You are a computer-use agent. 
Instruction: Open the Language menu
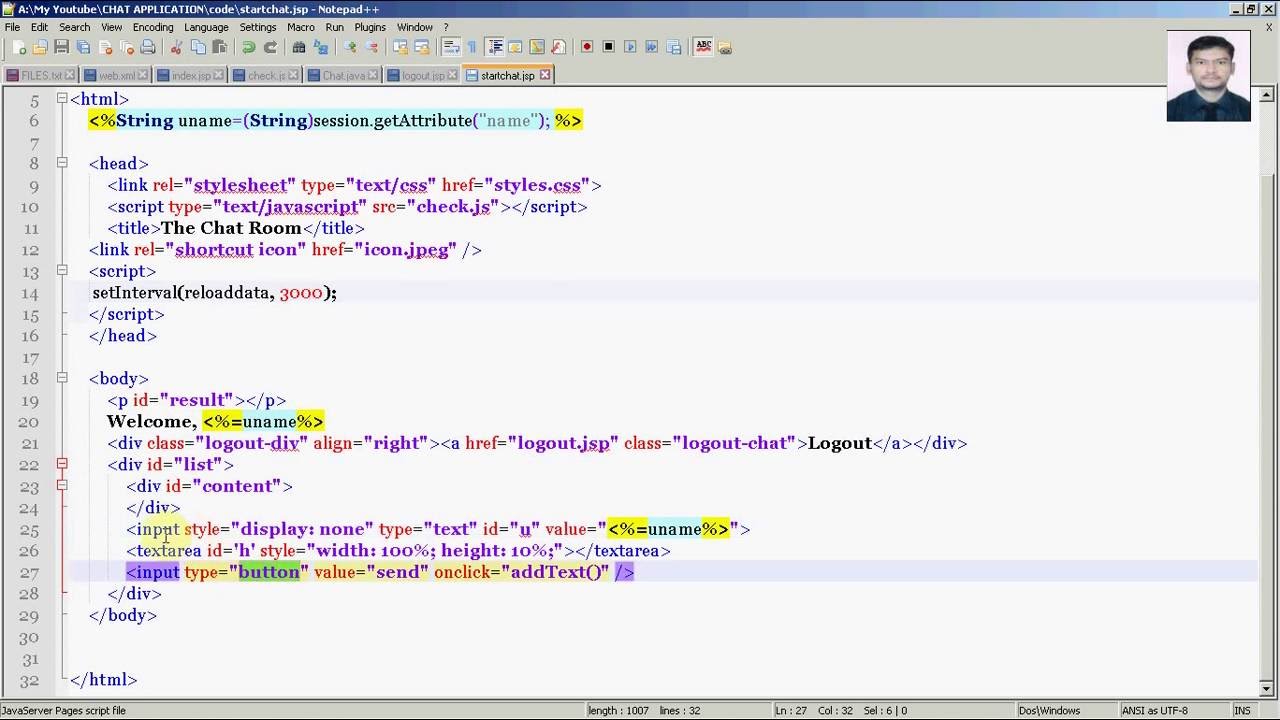206,27
